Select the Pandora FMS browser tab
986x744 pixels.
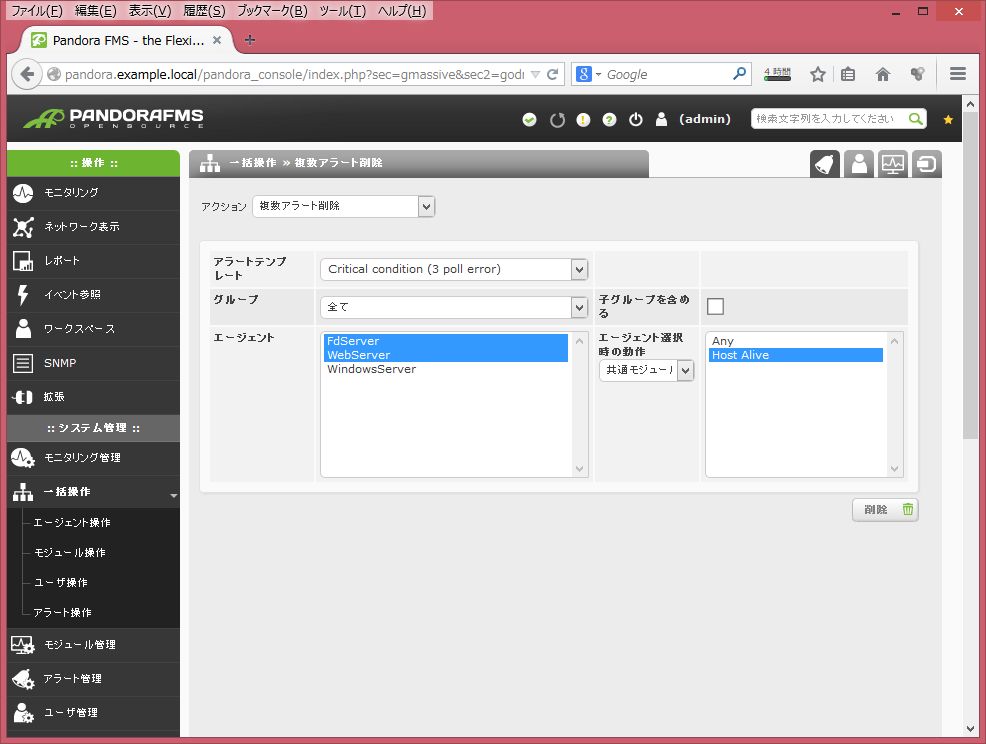point(126,40)
